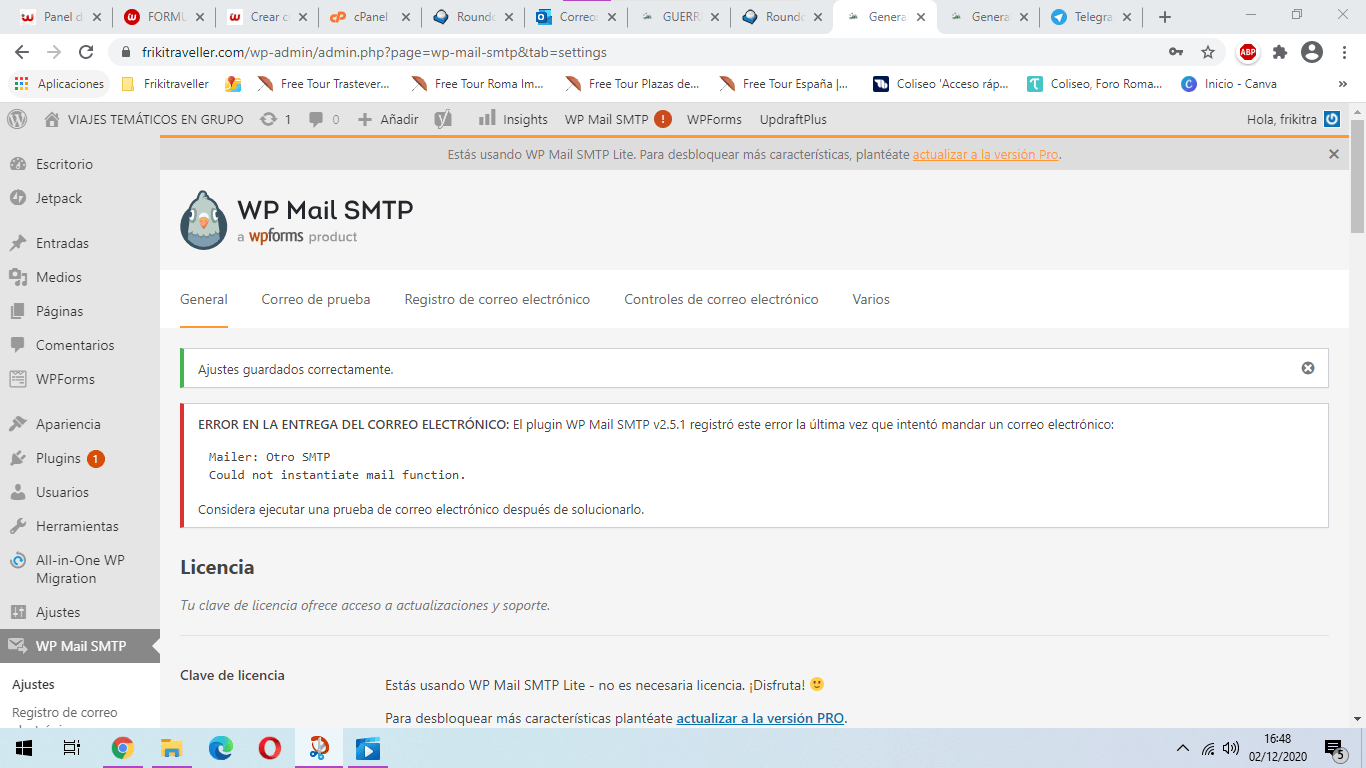
Task: Open a new browser tab
Action: pyautogui.click(x=1164, y=17)
